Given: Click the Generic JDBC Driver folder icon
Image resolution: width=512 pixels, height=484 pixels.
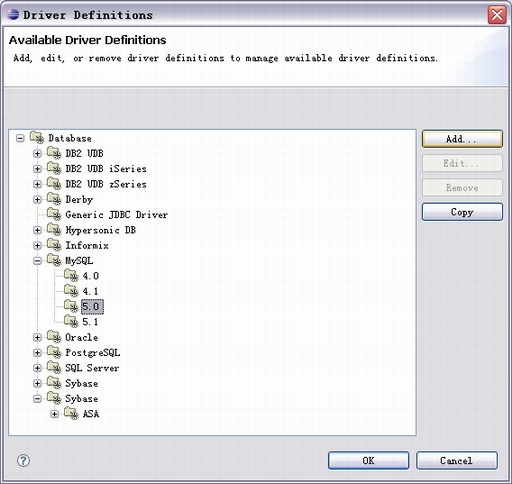Looking at the screenshot, I should (x=54, y=214).
